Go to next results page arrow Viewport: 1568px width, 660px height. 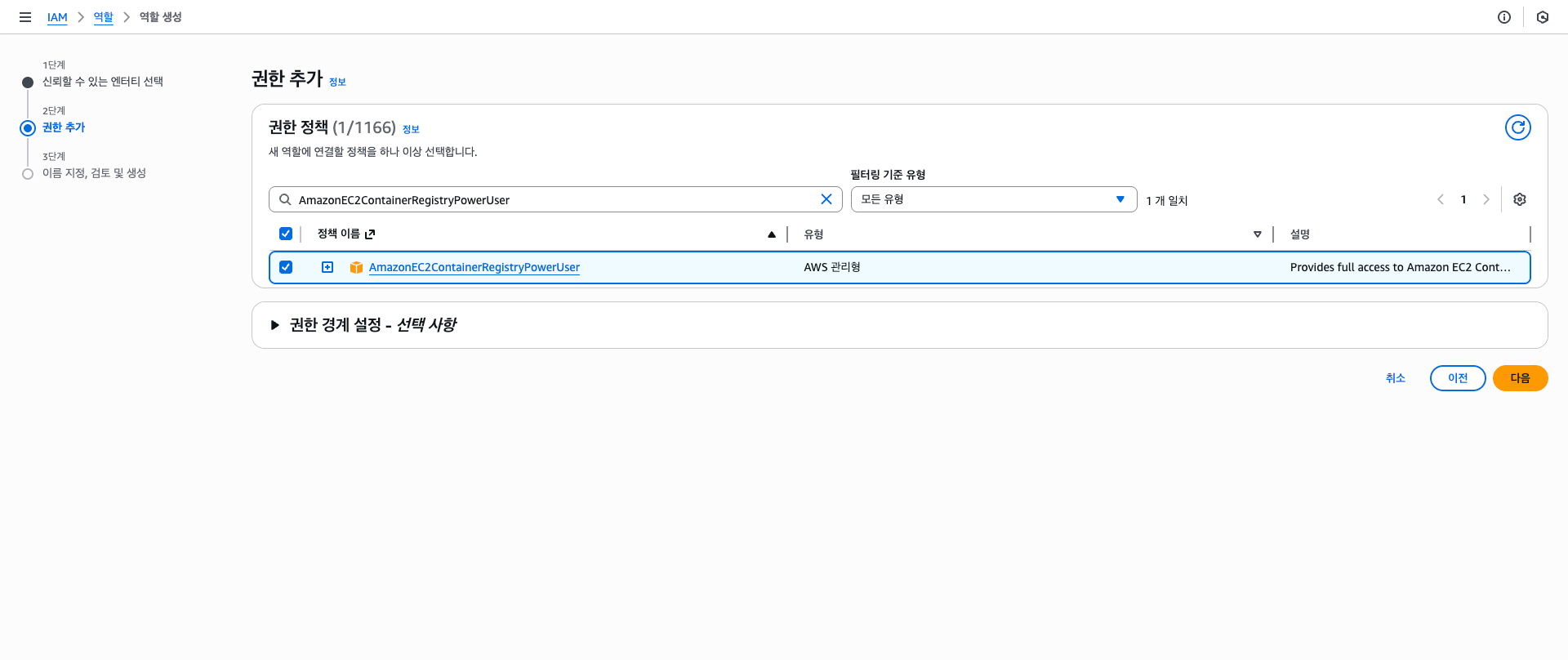tap(1486, 199)
